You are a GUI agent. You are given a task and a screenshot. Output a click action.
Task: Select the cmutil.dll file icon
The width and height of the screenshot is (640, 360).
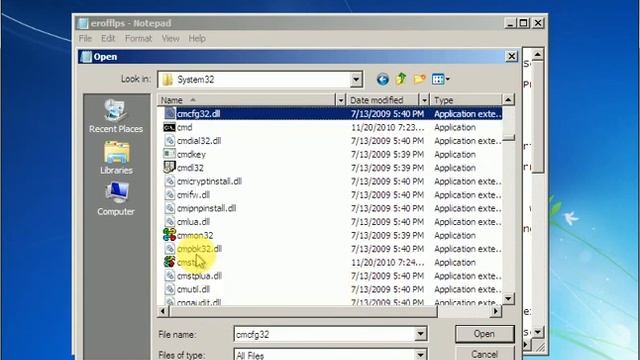[x=170, y=289]
